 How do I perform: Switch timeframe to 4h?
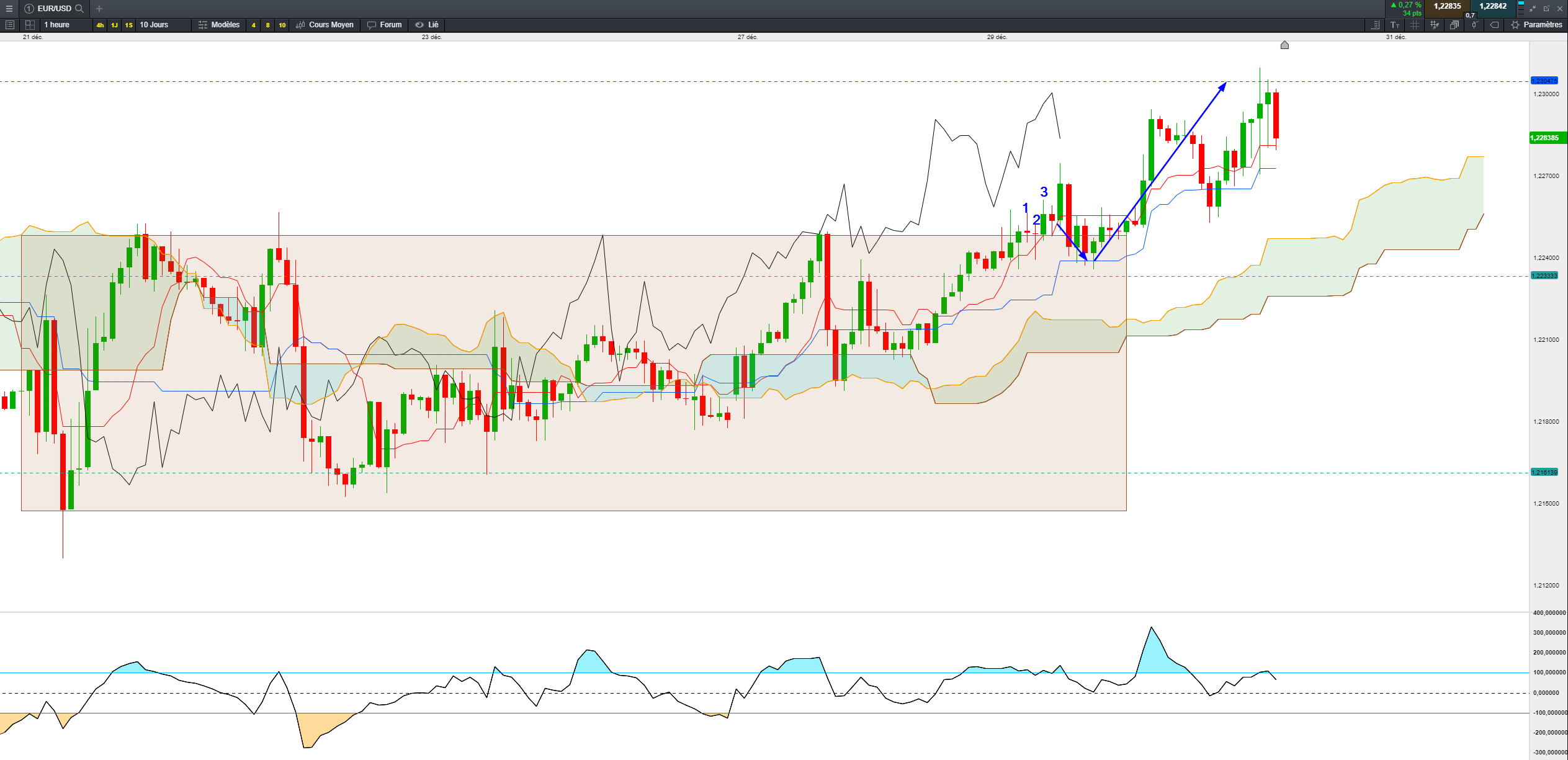(x=100, y=25)
